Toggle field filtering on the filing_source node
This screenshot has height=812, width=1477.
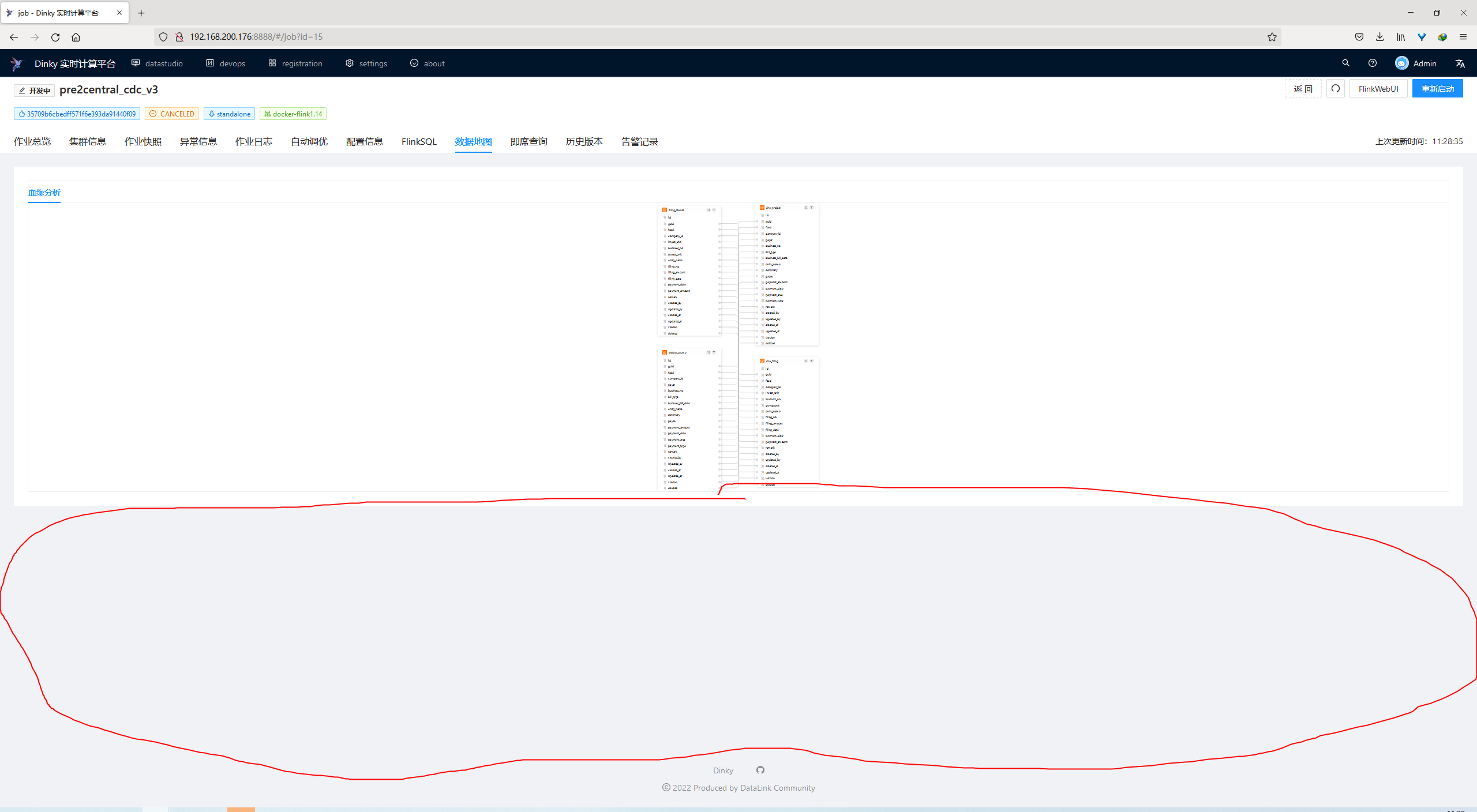pyautogui.click(x=714, y=210)
